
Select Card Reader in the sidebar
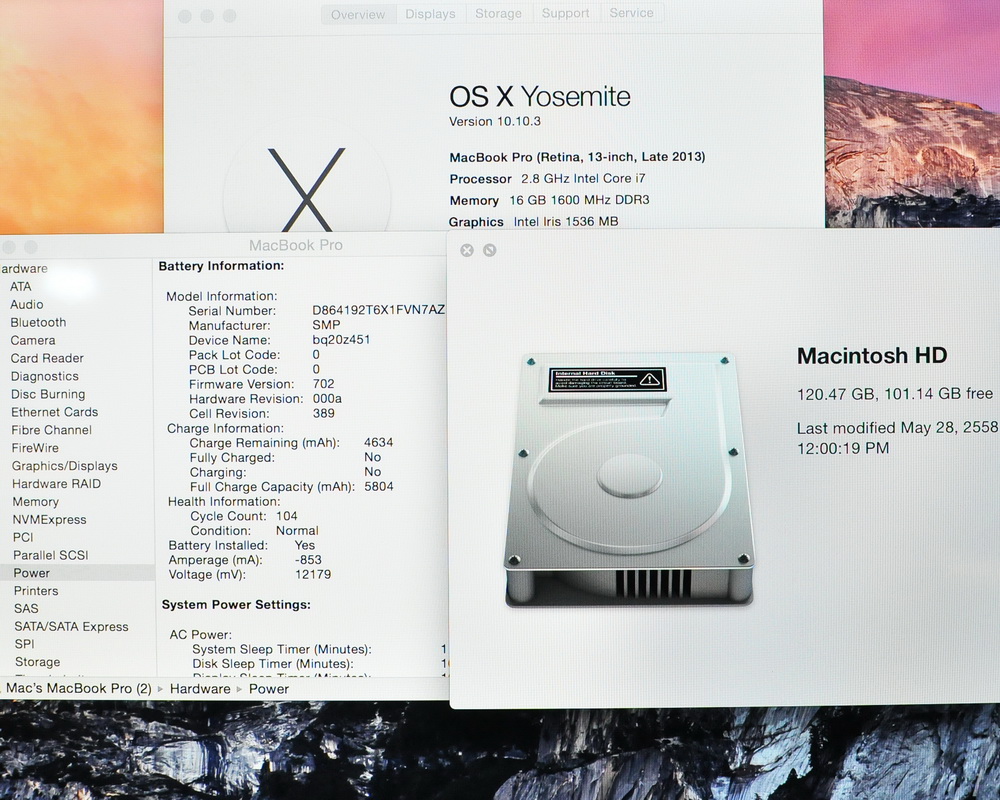click(47, 358)
